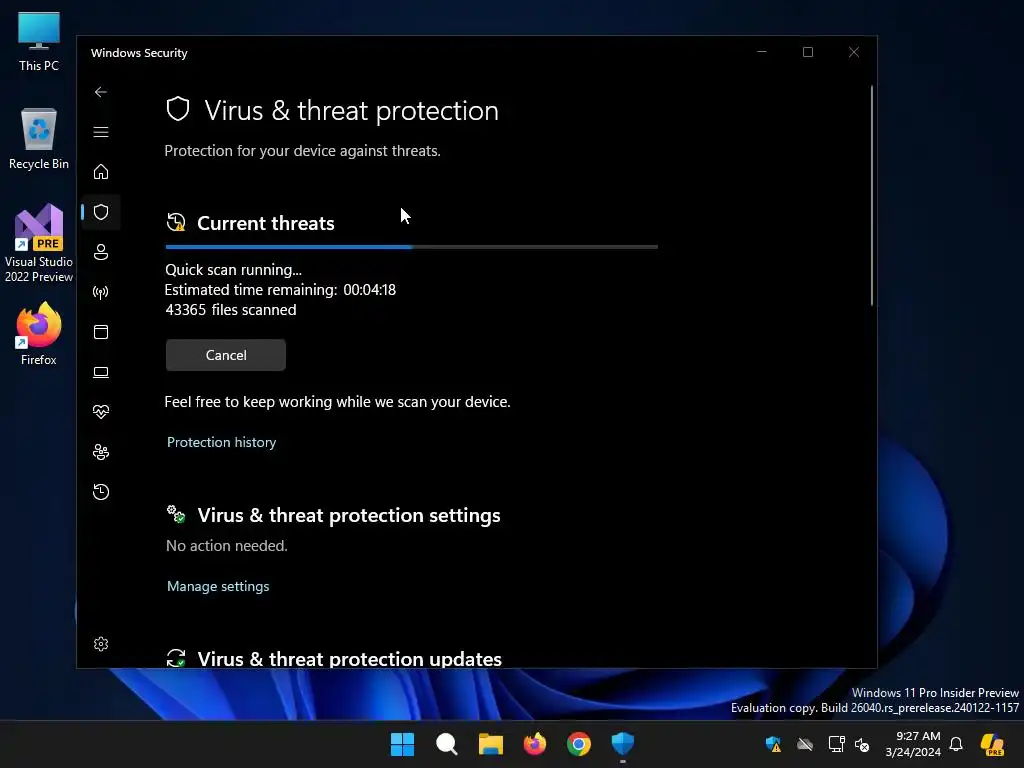Maximize the Windows Security window
The image size is (1024, 768).
click(x=808, y=52)
